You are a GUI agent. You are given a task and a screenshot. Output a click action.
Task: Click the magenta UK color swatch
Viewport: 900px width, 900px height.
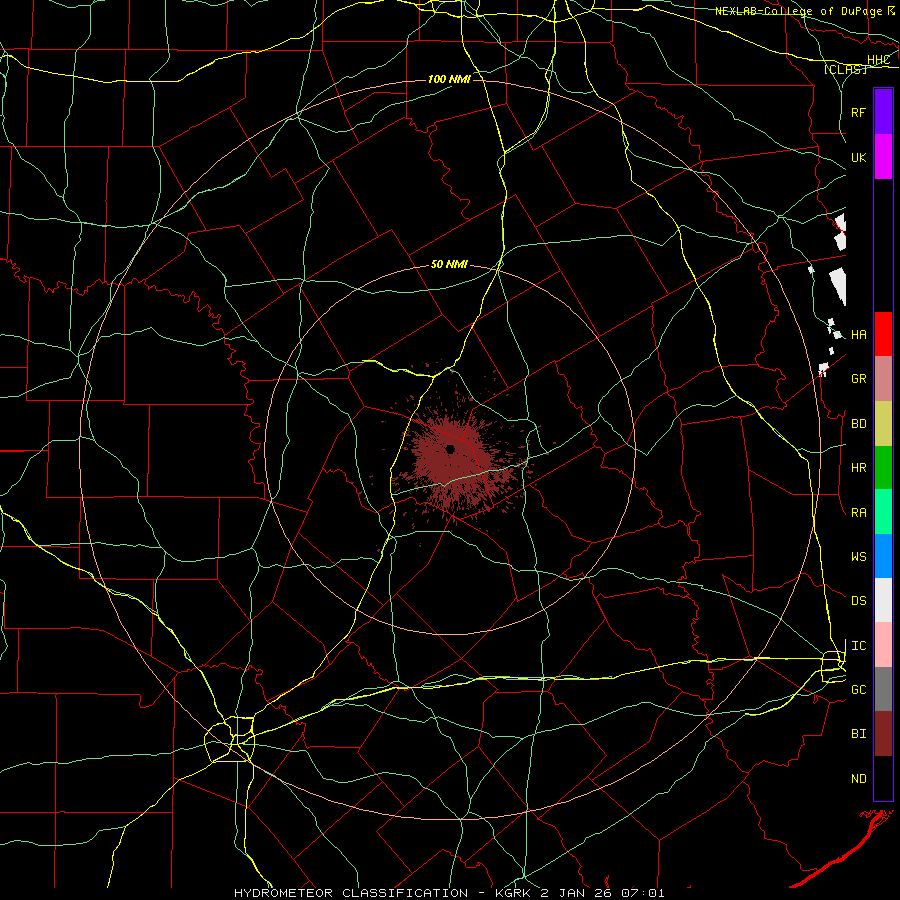883,157
